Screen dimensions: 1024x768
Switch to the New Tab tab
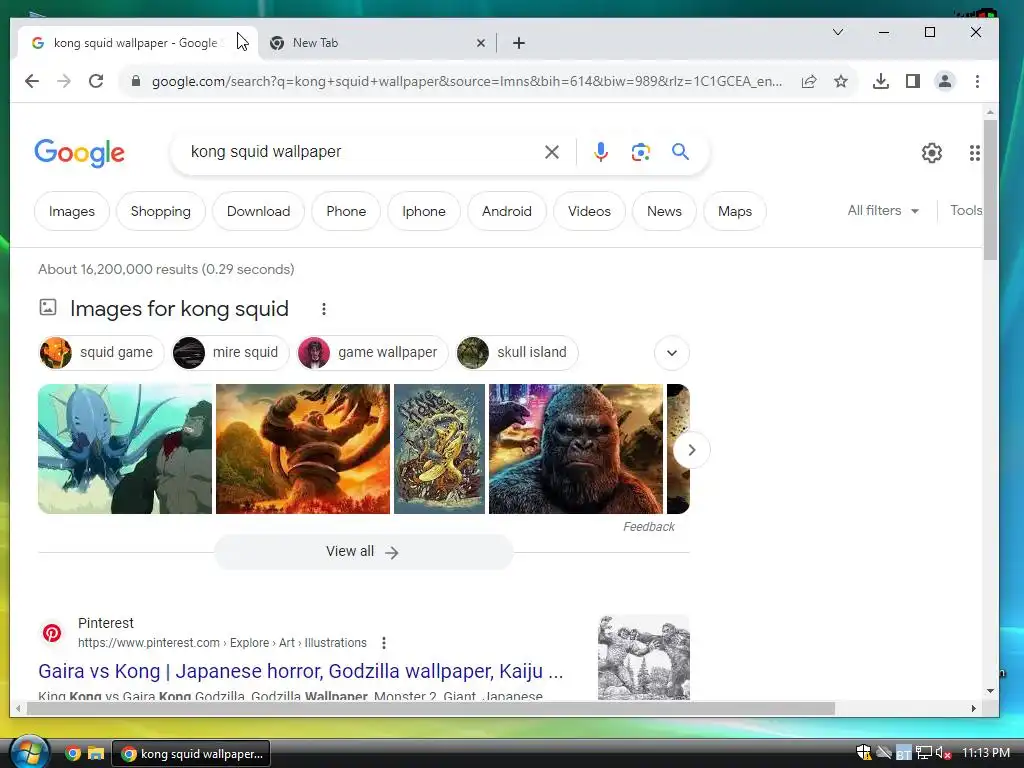click(377, 43)
